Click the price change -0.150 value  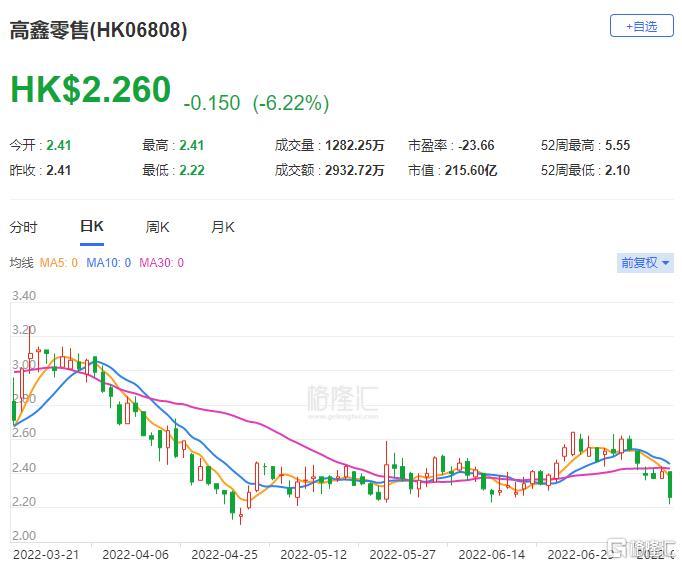[x=212, y=104]
